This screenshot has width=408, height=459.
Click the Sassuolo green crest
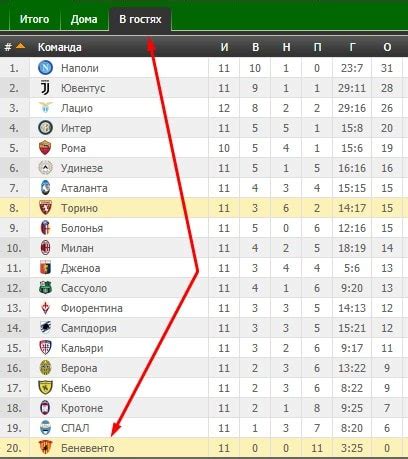point(45,288)
